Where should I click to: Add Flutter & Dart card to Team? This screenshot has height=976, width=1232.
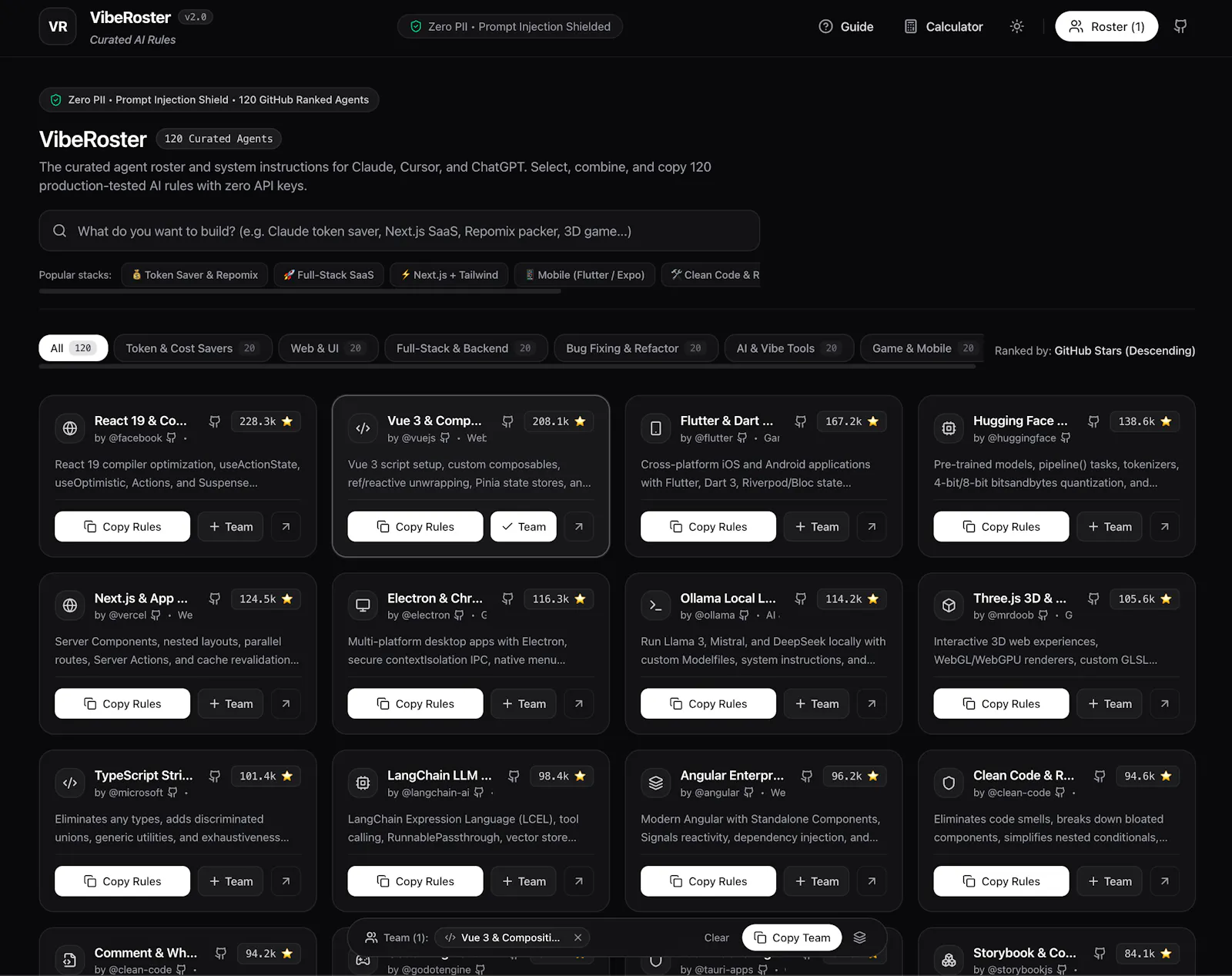(817, 527)
